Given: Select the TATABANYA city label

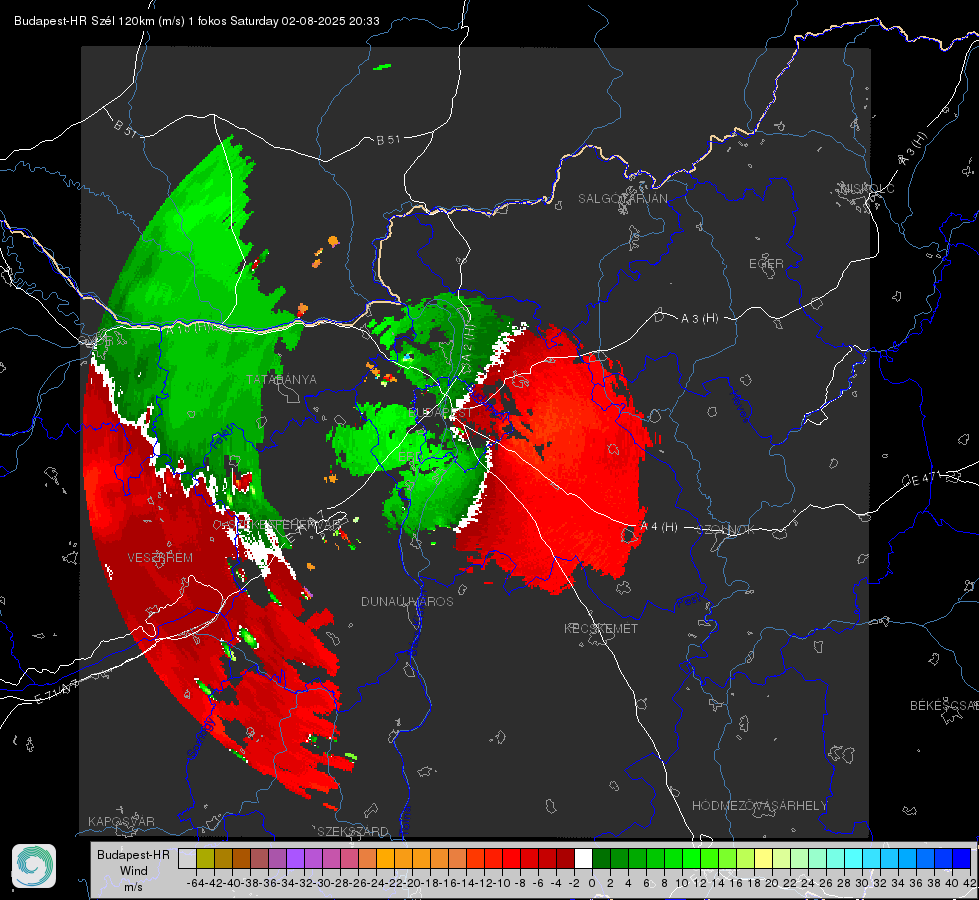Looking at the screenshot, I should click(282, 379).
